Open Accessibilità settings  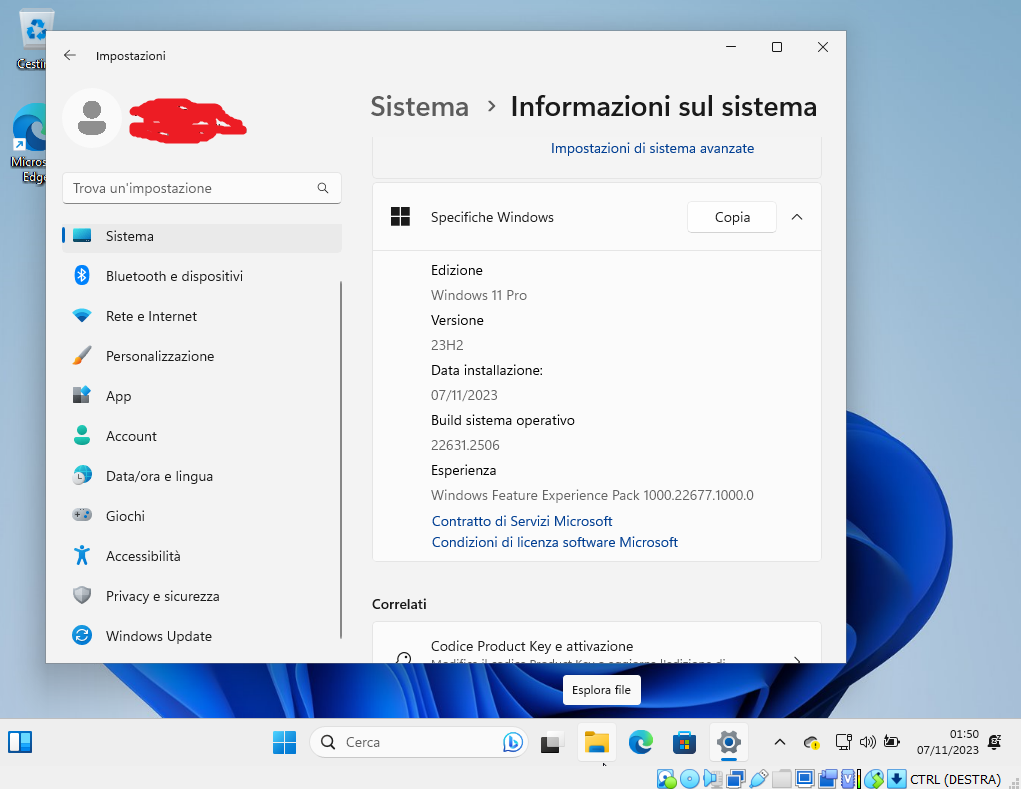click(201, 556)
